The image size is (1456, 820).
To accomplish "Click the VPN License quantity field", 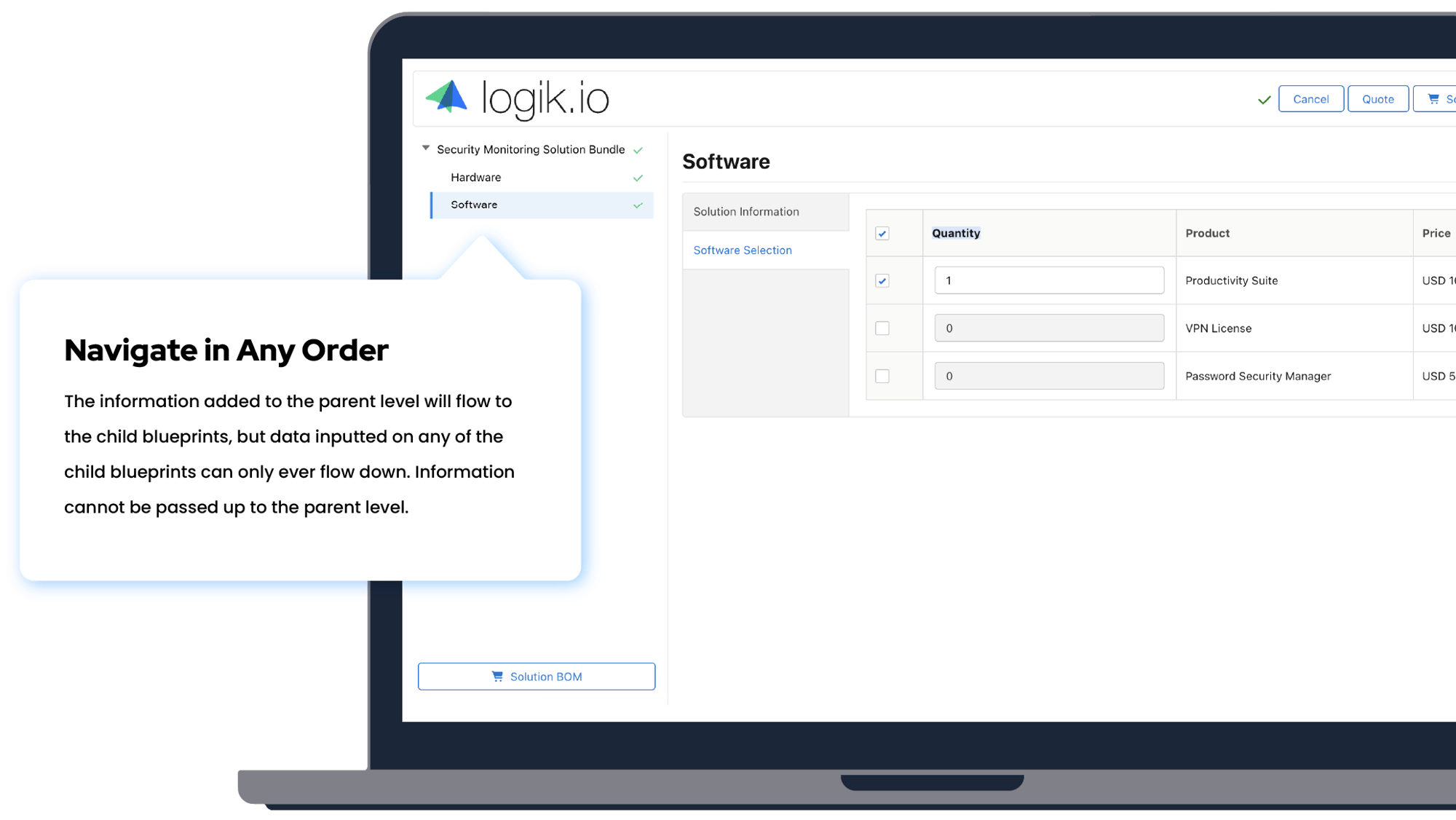I will 1049,328.
